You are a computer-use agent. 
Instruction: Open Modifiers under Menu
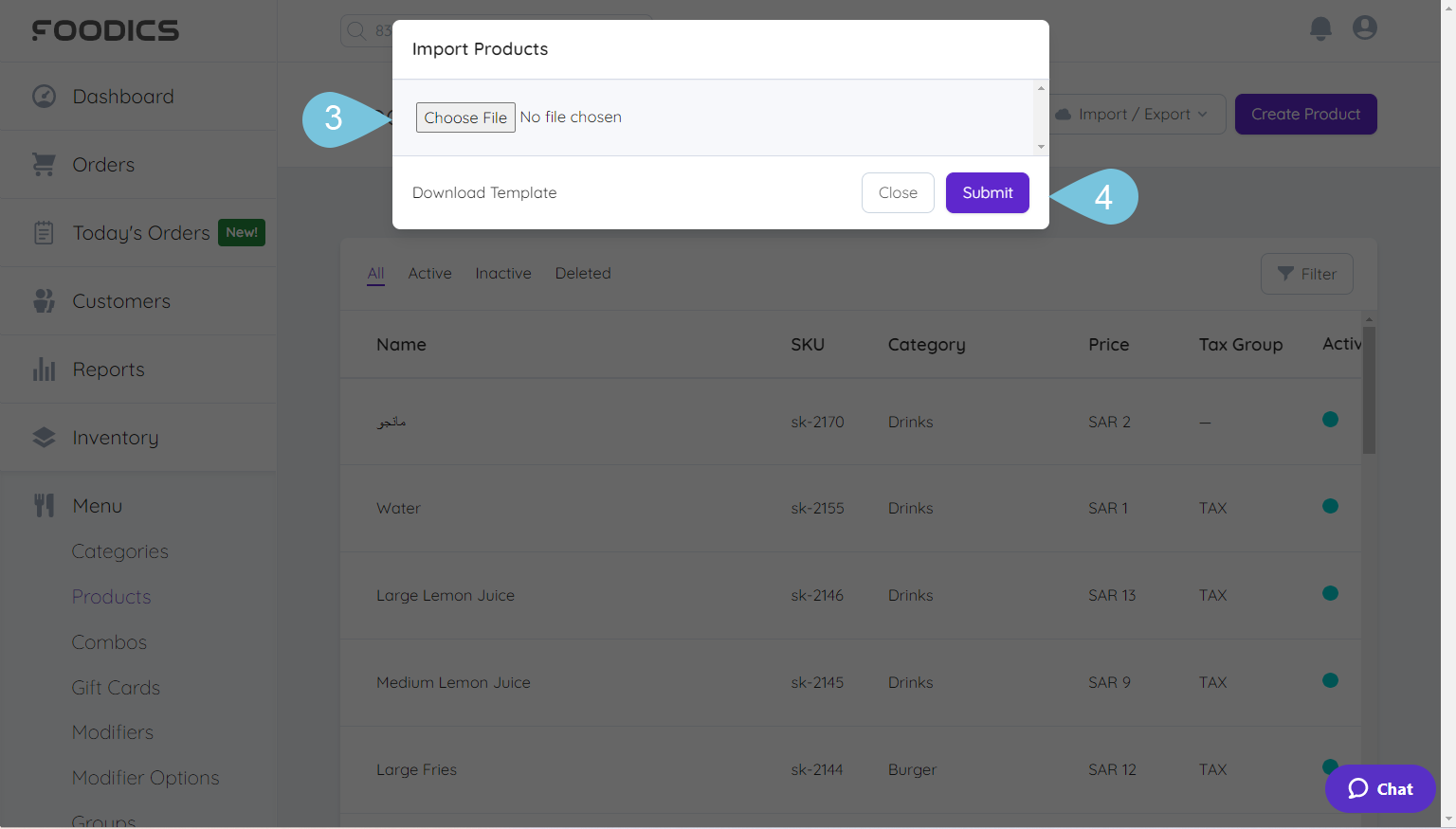point(113,732)
